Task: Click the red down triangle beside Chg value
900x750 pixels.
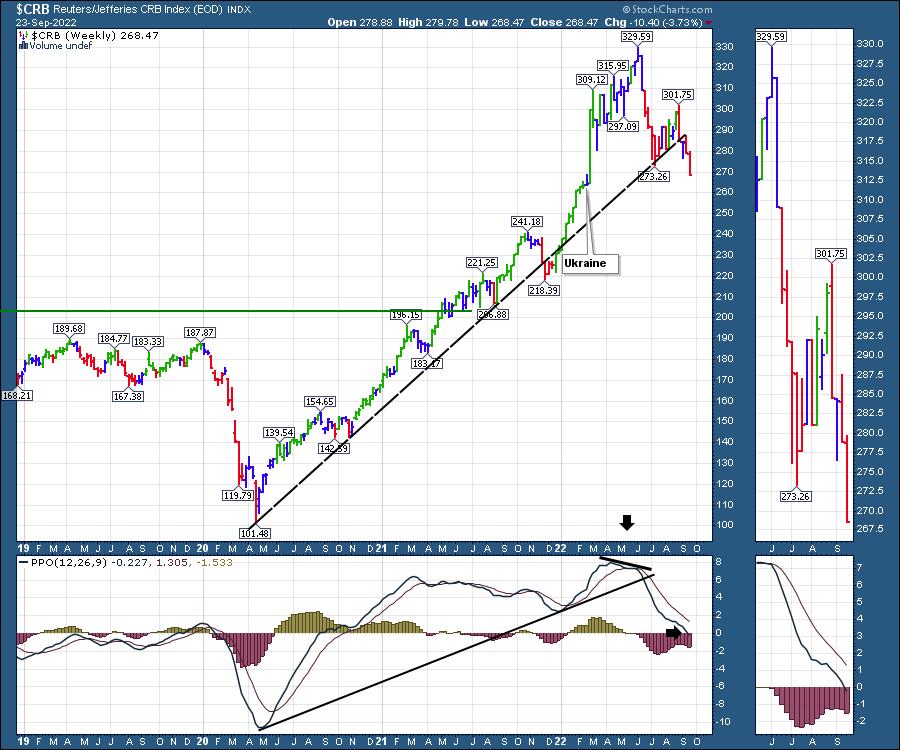Action: 710,19
